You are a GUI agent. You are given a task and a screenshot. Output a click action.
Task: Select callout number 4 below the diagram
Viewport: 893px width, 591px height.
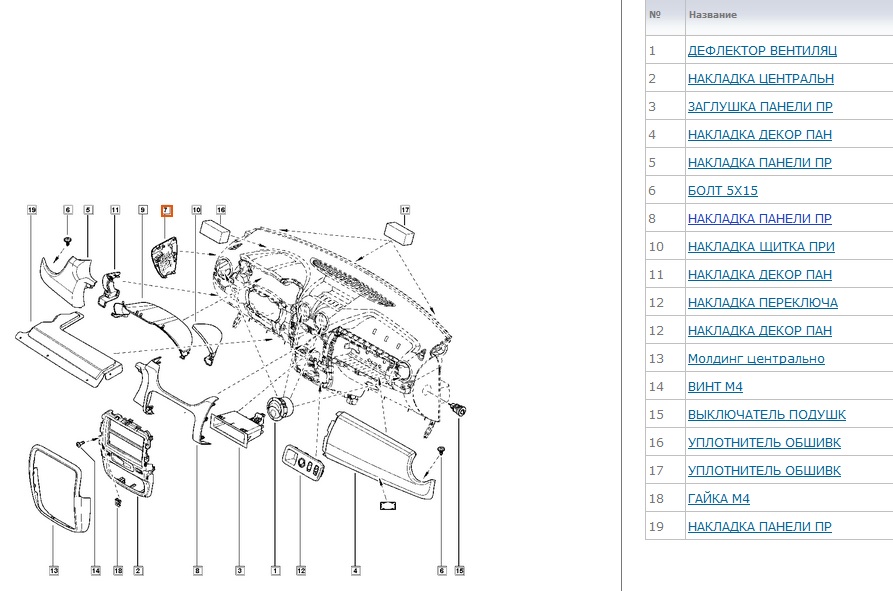(355, 571)
